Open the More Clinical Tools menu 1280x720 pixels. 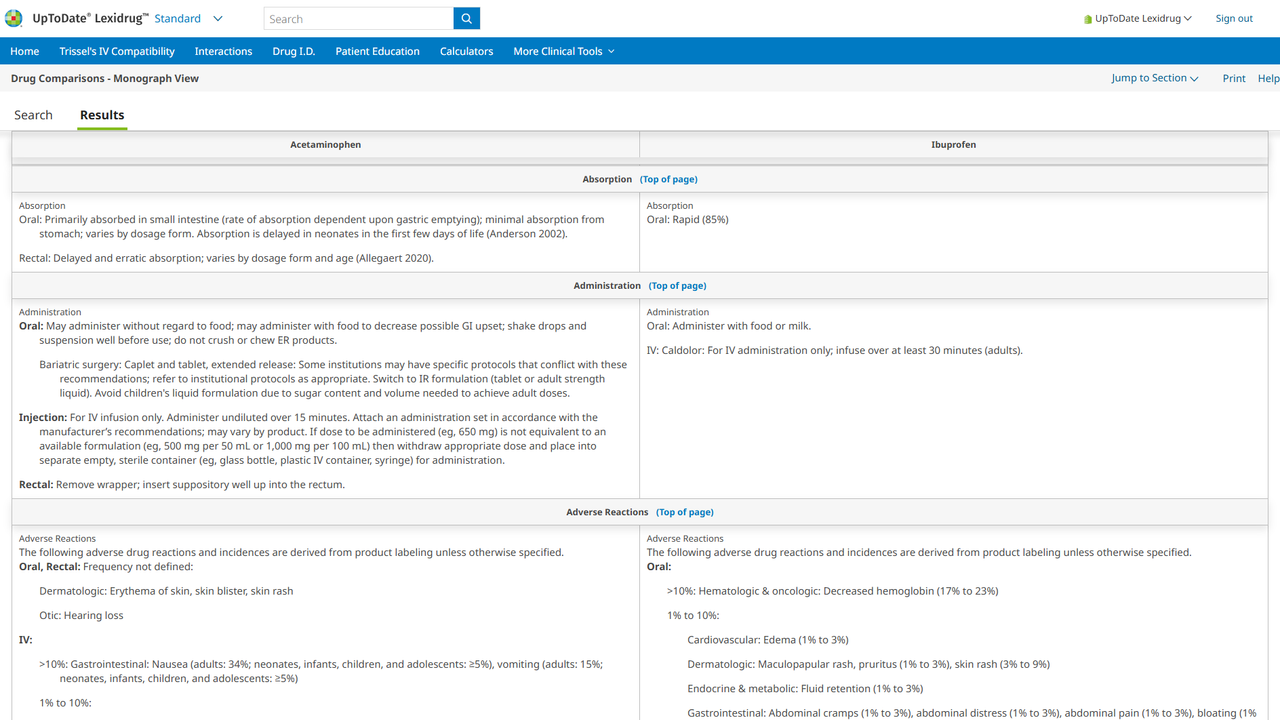tap(563, 51)
